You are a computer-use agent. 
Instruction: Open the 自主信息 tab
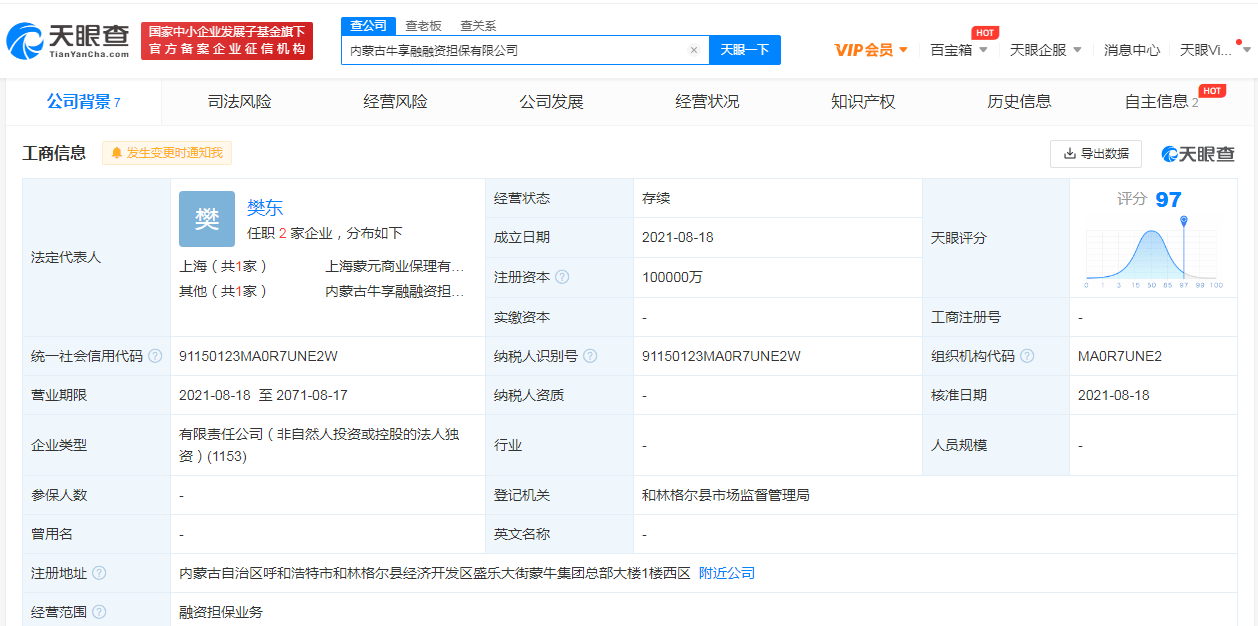1161,101
